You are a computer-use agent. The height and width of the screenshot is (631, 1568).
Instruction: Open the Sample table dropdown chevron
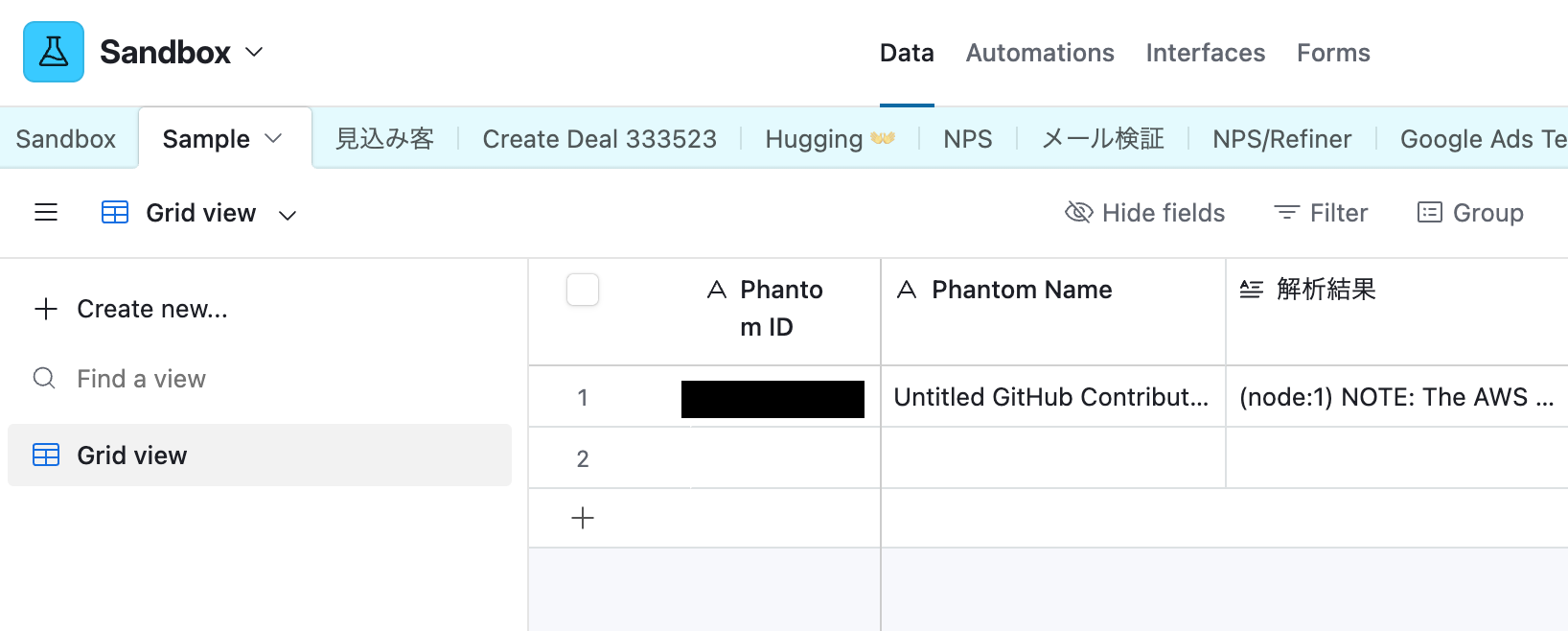tap(274, 139)
